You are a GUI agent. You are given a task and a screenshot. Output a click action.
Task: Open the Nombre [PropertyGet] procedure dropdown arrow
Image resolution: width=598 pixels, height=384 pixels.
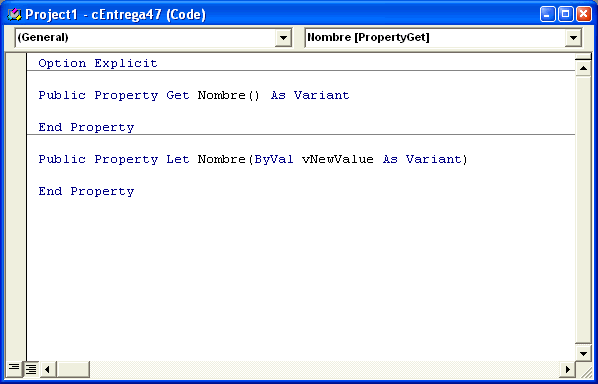pos(573,38)
